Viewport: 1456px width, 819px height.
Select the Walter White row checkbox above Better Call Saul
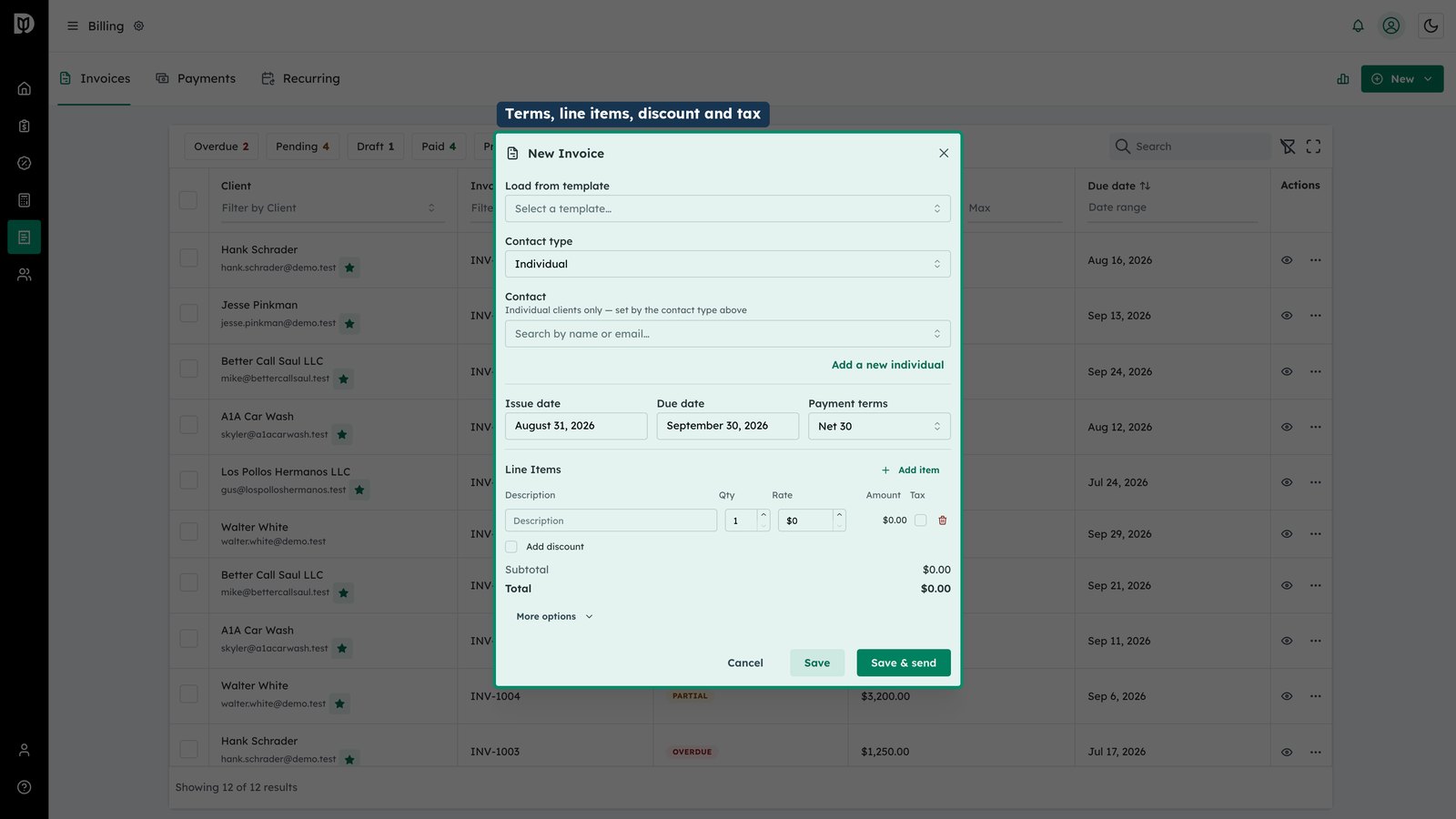coord(188,531)
